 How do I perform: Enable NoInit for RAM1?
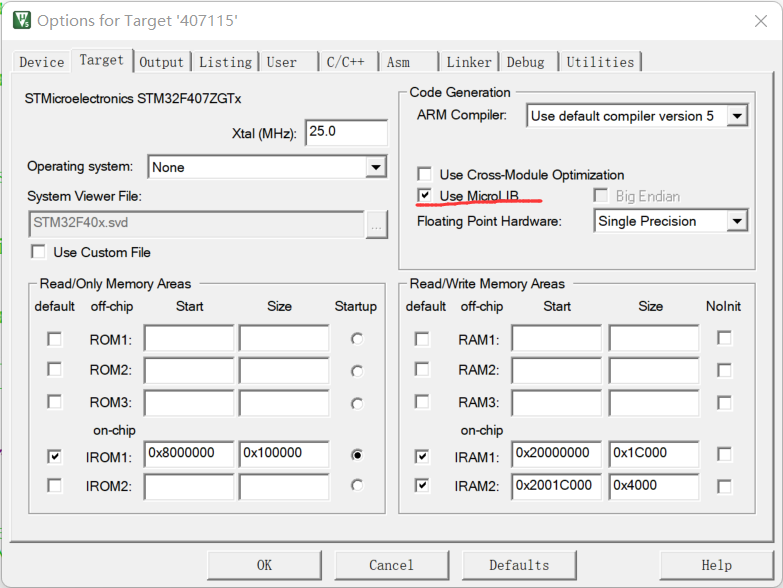[724, 338]
